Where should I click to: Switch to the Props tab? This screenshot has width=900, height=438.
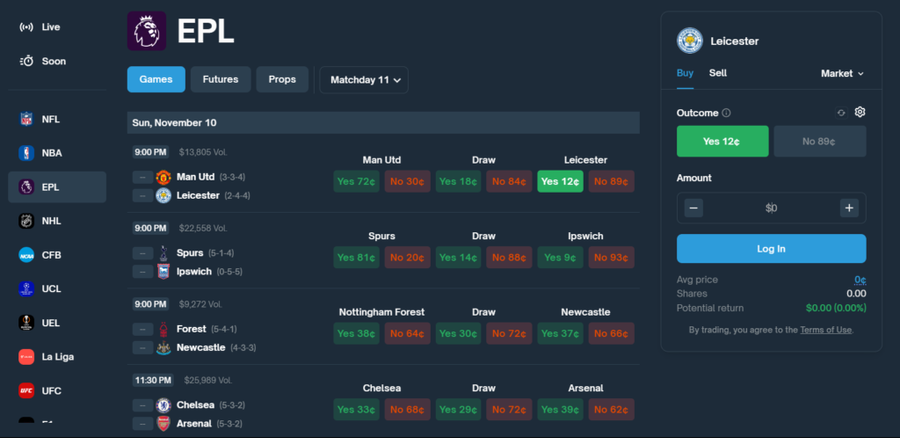pos(282,79)
